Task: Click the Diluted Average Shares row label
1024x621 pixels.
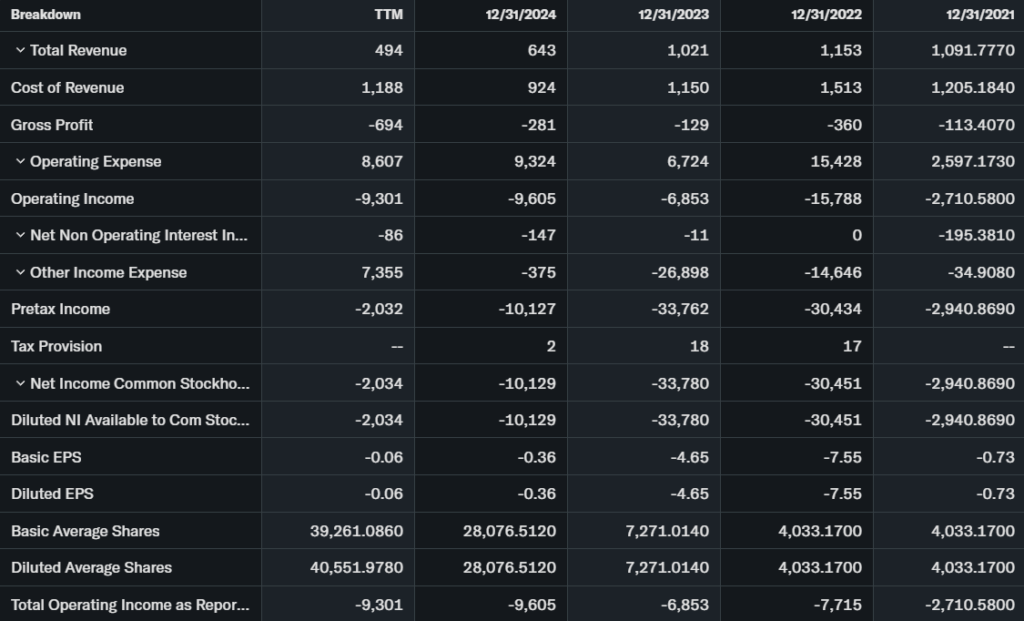Action: [91, 567]
